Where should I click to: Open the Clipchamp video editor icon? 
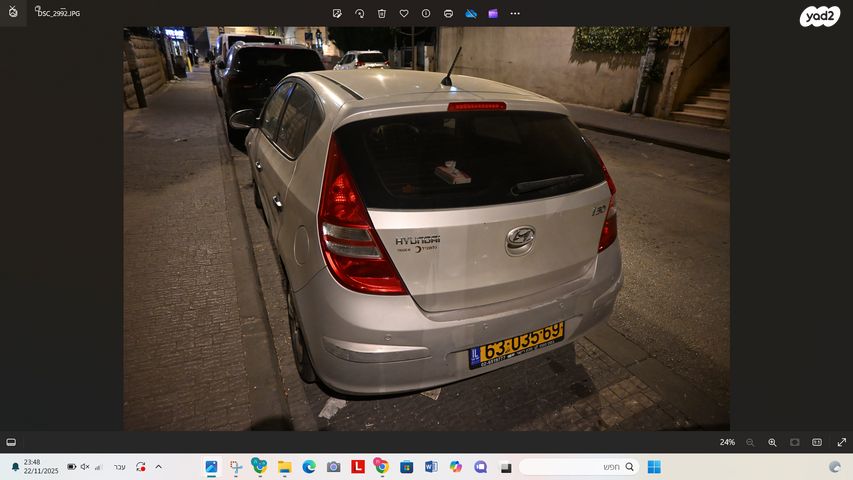click(493, 14)
